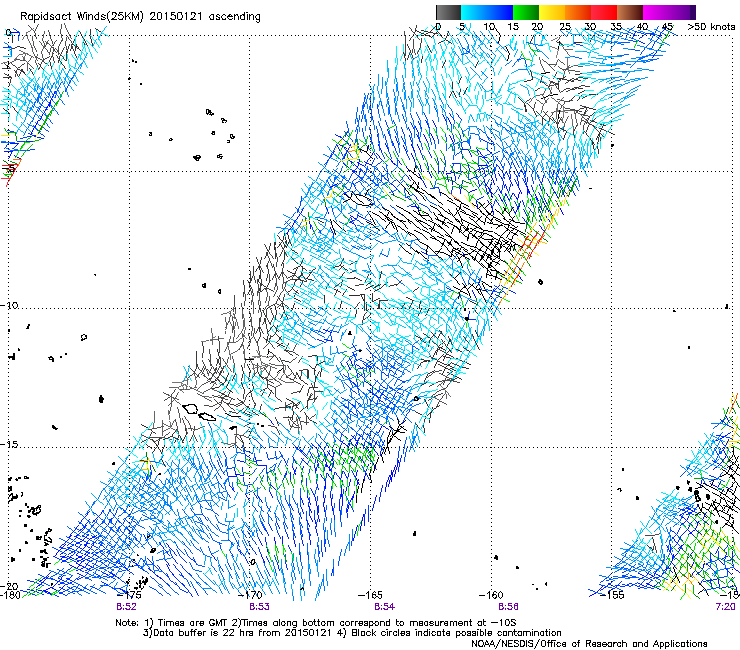
Task: Click the '-165' longitude axis label
Action: pos(371,595)
